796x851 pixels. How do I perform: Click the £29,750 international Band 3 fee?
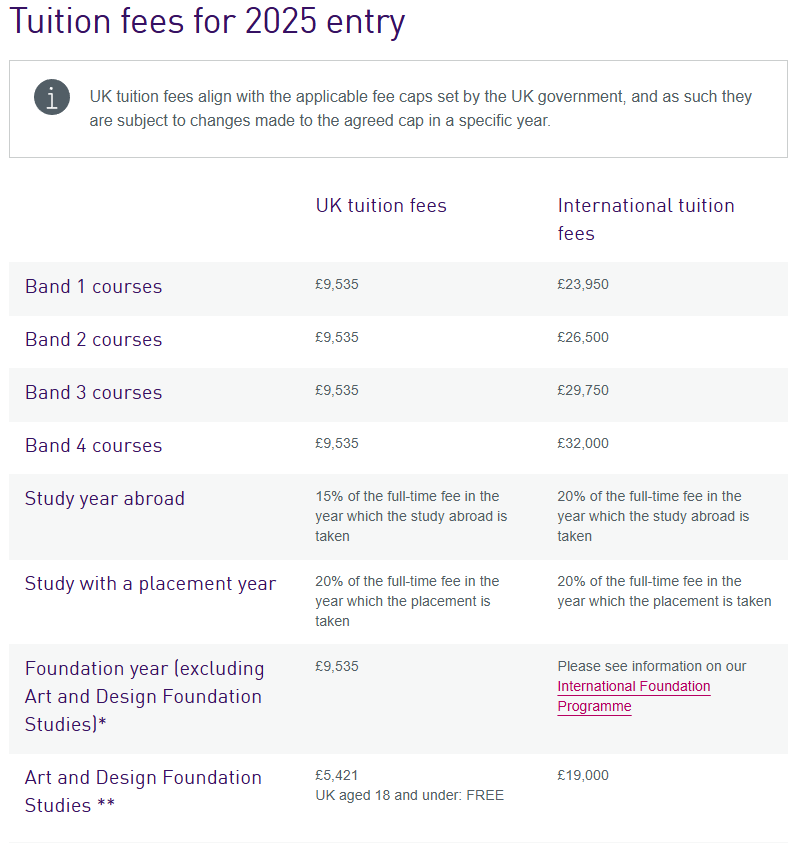point(583,391)
